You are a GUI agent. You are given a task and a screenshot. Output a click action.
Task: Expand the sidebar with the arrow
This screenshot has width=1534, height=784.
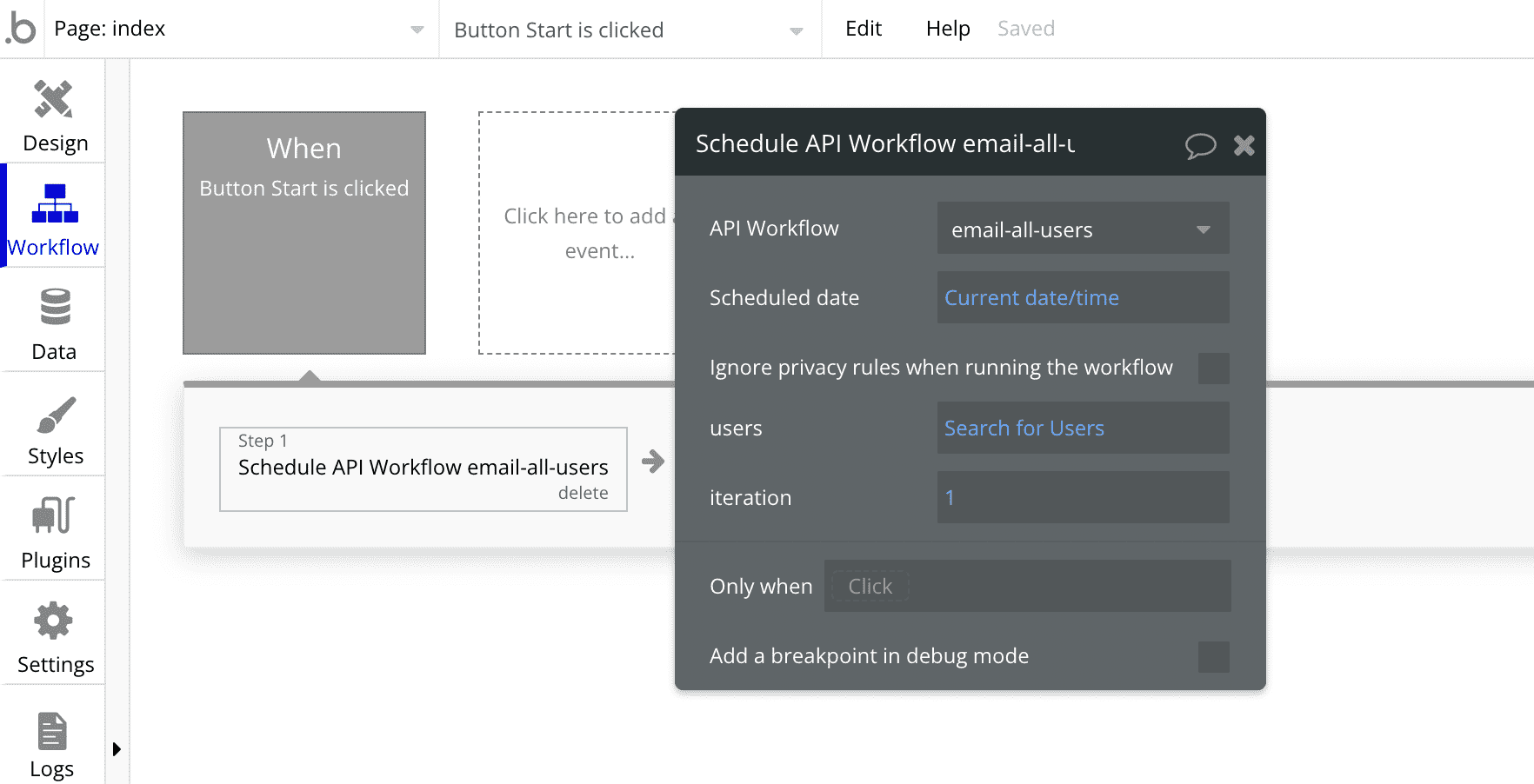pos(117,748)
